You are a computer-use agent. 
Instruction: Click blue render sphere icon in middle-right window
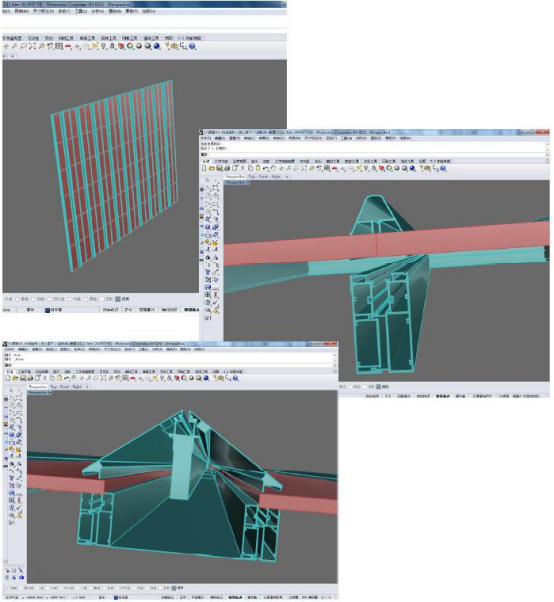(x=412, y=168)
